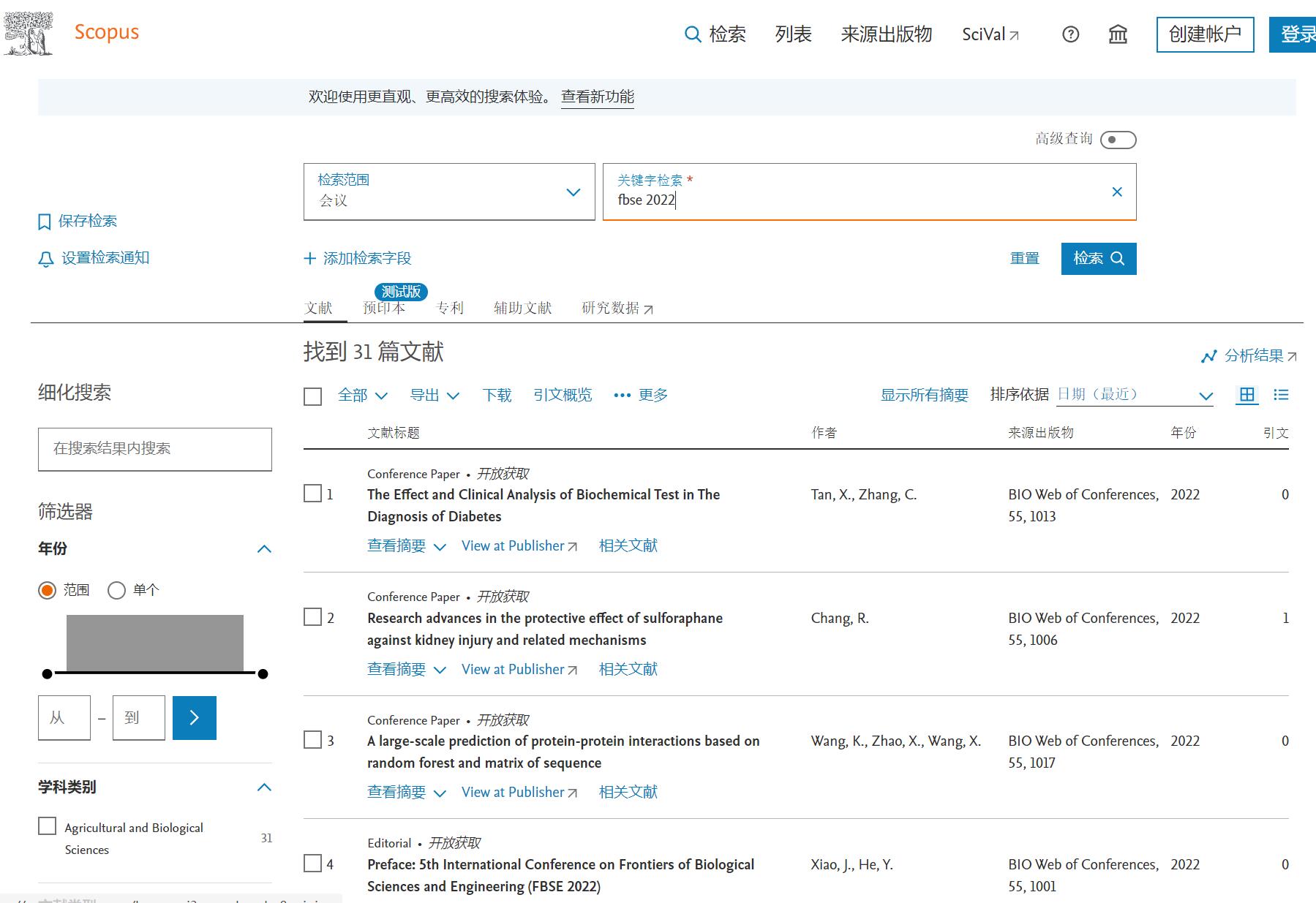This screenshot has width=1316, height=903.
Task: Click the 下载 link
Action: click(x=497, y=396)
